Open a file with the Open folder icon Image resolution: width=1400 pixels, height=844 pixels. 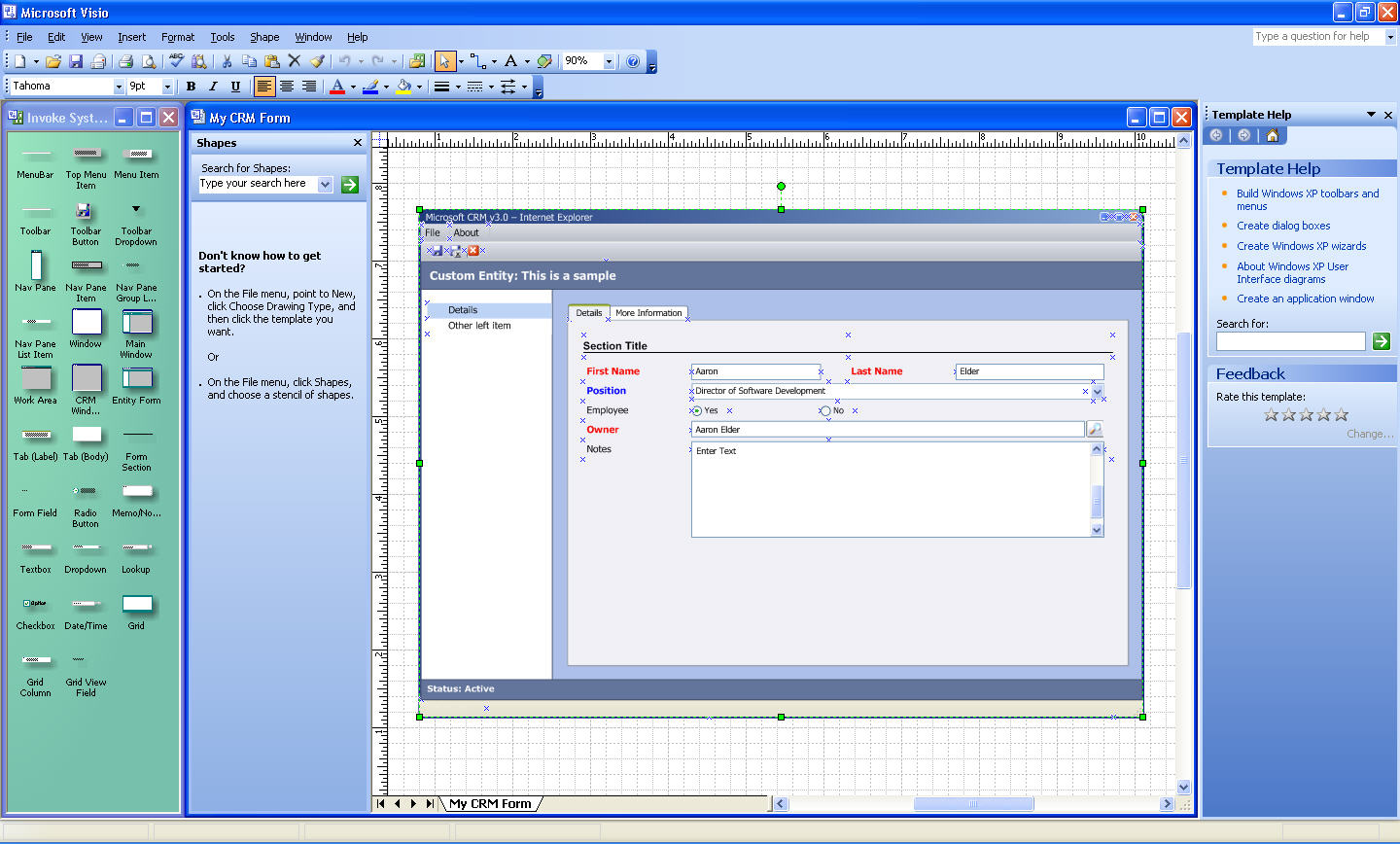[x=53, y=61]
